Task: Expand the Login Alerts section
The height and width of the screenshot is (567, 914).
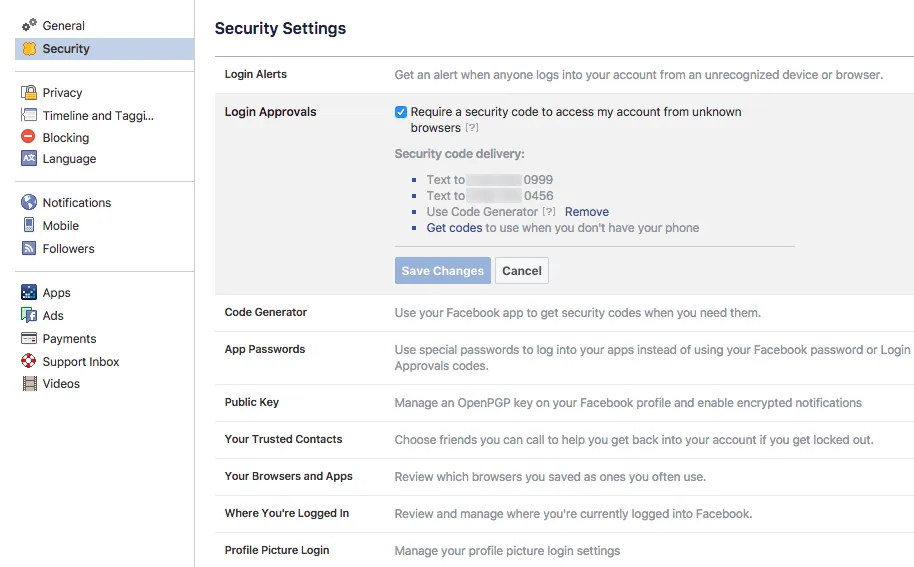Action: tap(256, 75)
